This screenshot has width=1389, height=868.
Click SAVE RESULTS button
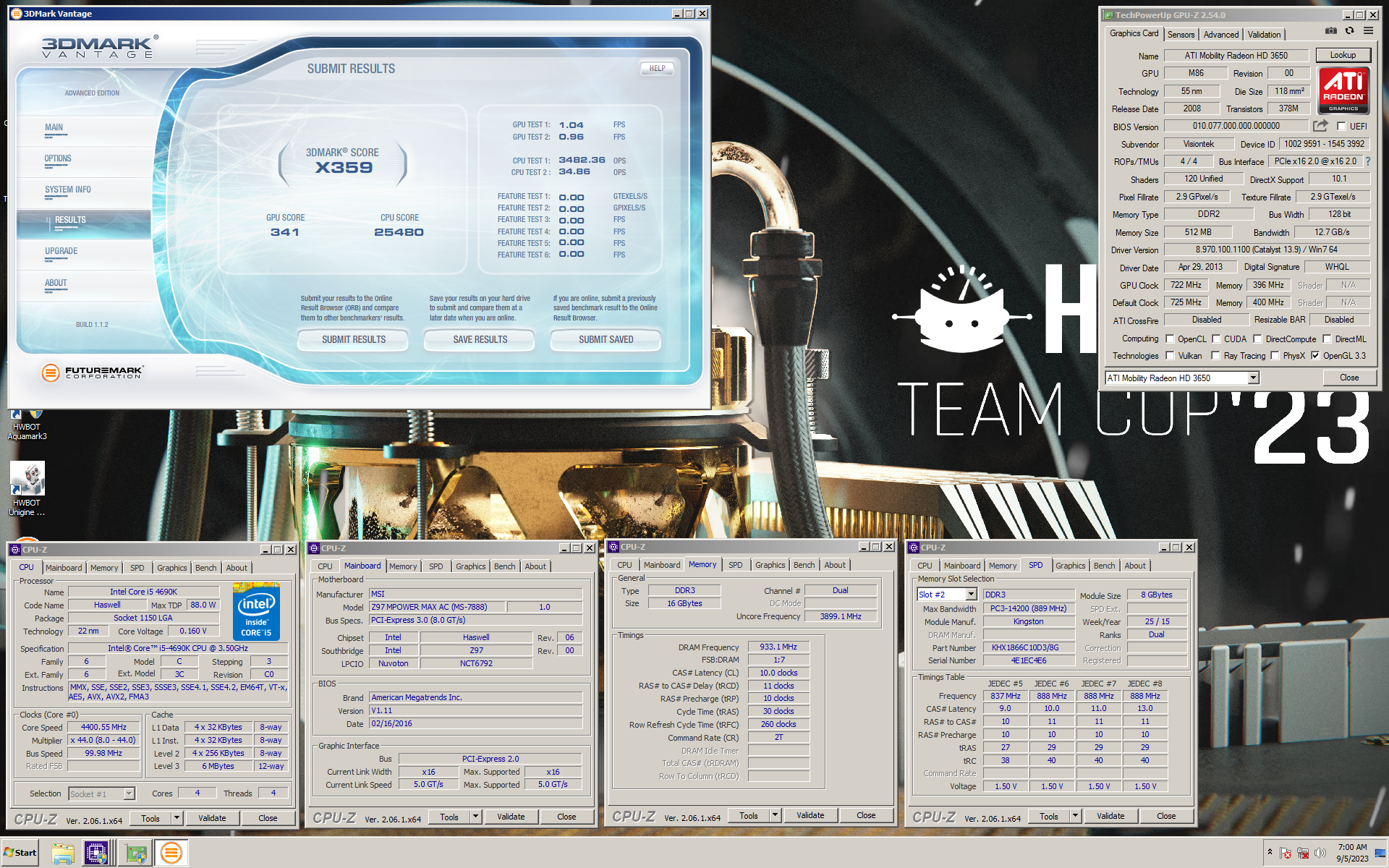[480, 339]
